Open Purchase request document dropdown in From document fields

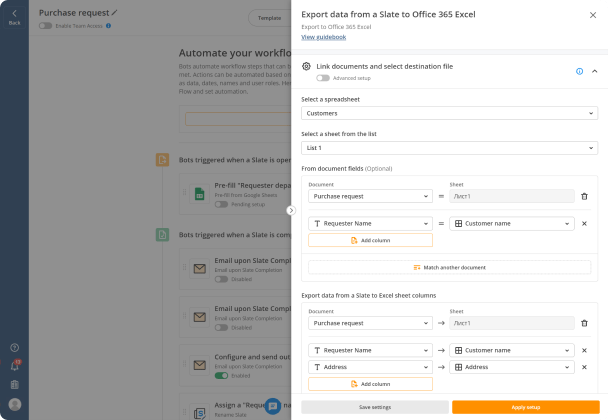[370, 196]
